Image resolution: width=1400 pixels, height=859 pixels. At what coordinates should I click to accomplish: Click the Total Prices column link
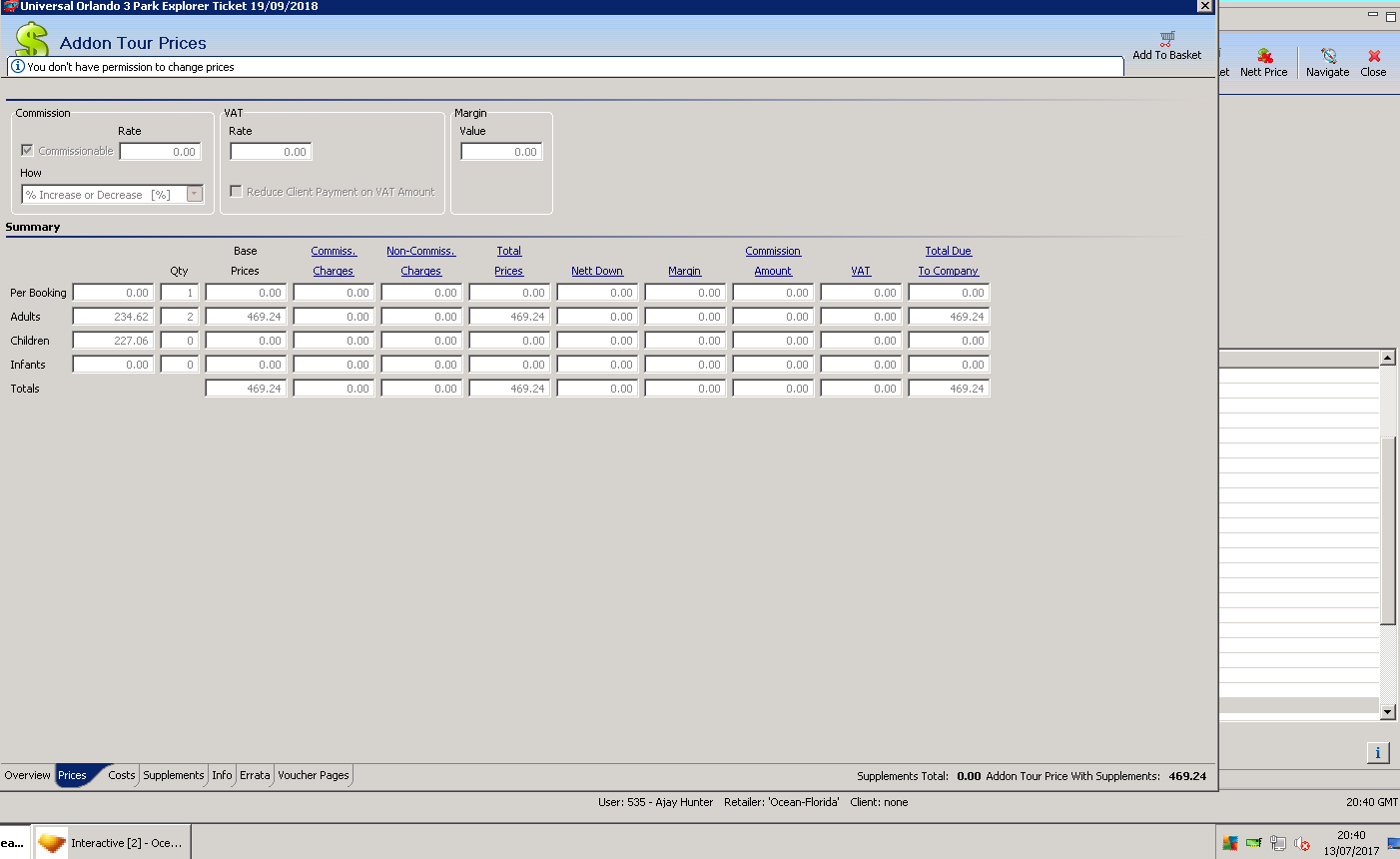(x=509, y=261)
